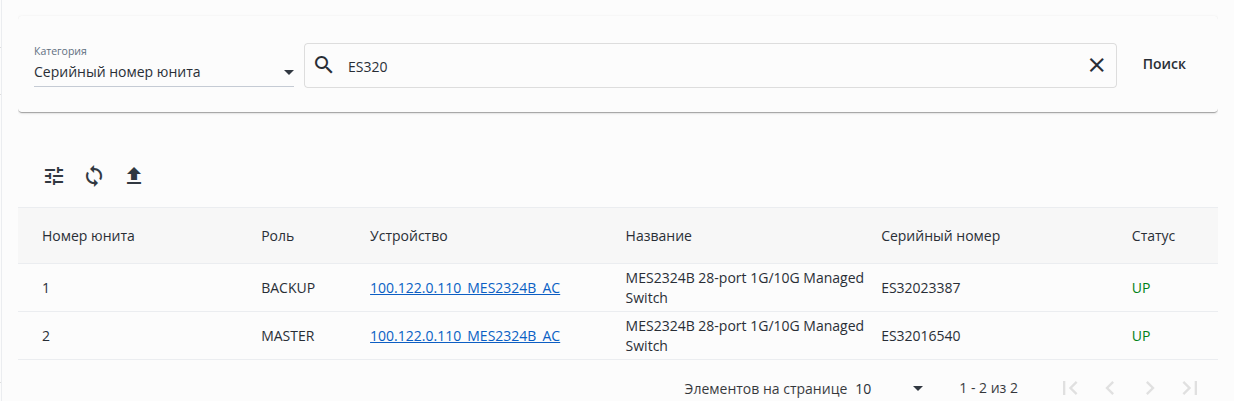The image size is (1234, 401).
Task: Open table column filter settings icon
Action: (x=54, y=176)
